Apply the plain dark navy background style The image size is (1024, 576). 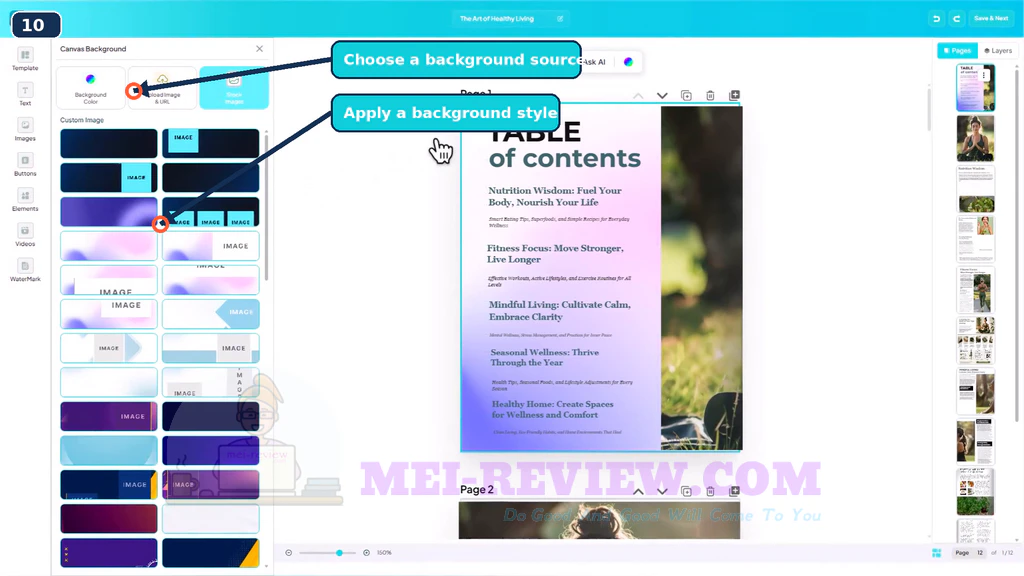pos(108,143)
